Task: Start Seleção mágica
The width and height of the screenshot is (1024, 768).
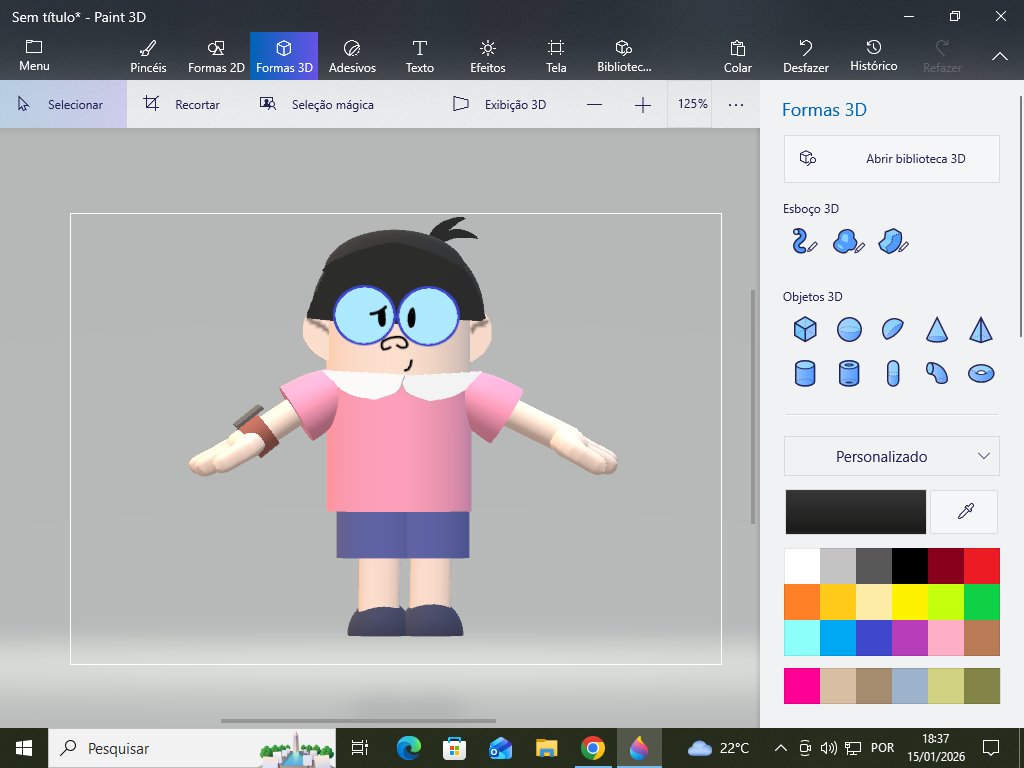Action: [317, 104]
